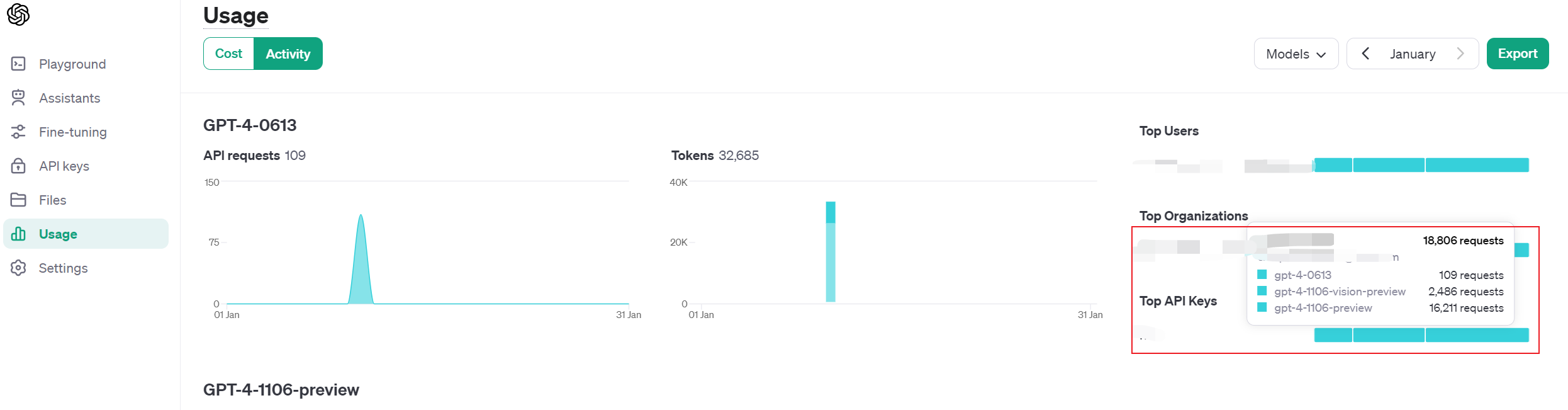The image size is (1568, 410).
Task: Go to API keys via its lock icon
Action: [x=18, y=166]
